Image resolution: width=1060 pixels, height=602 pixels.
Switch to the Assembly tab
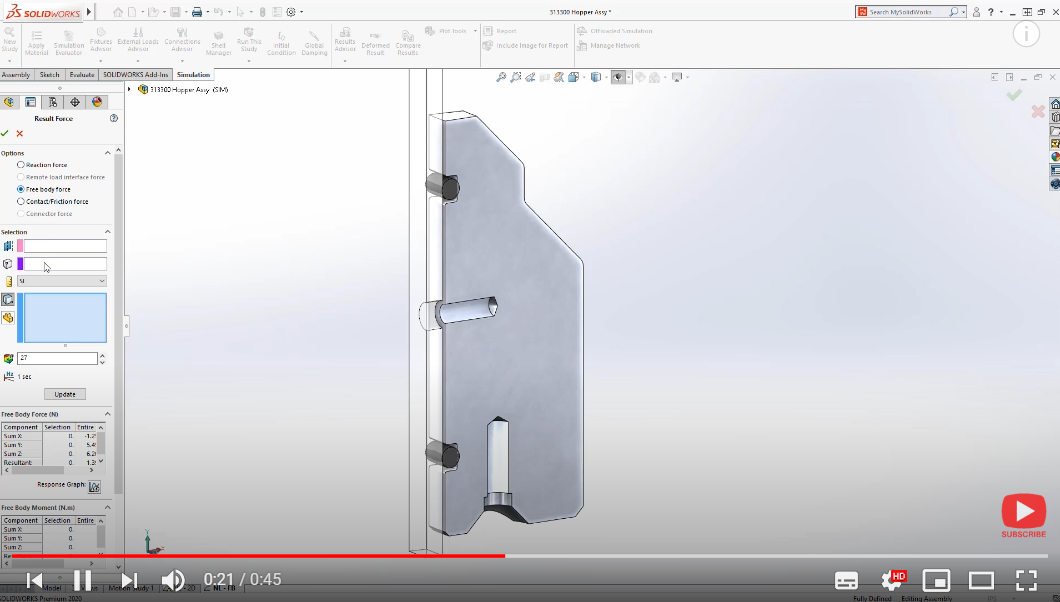[x=16, y=74]
